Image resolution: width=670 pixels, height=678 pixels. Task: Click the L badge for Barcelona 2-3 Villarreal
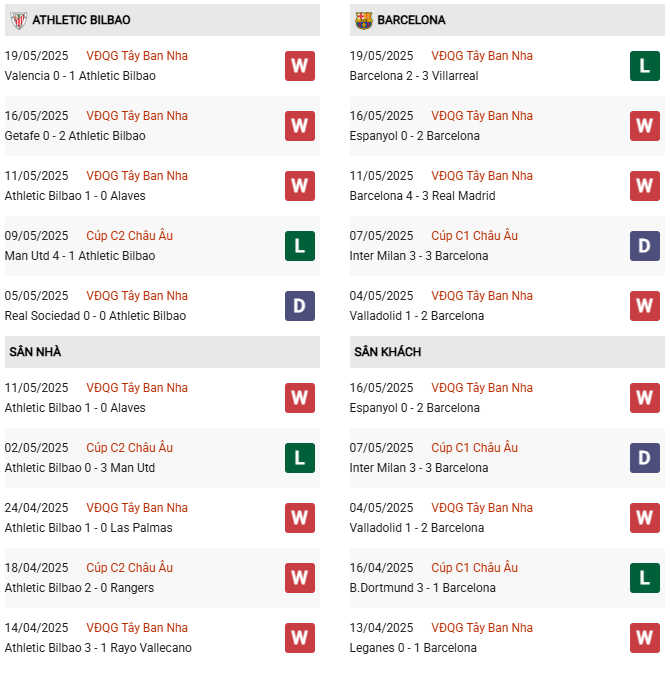pos(645,66)
